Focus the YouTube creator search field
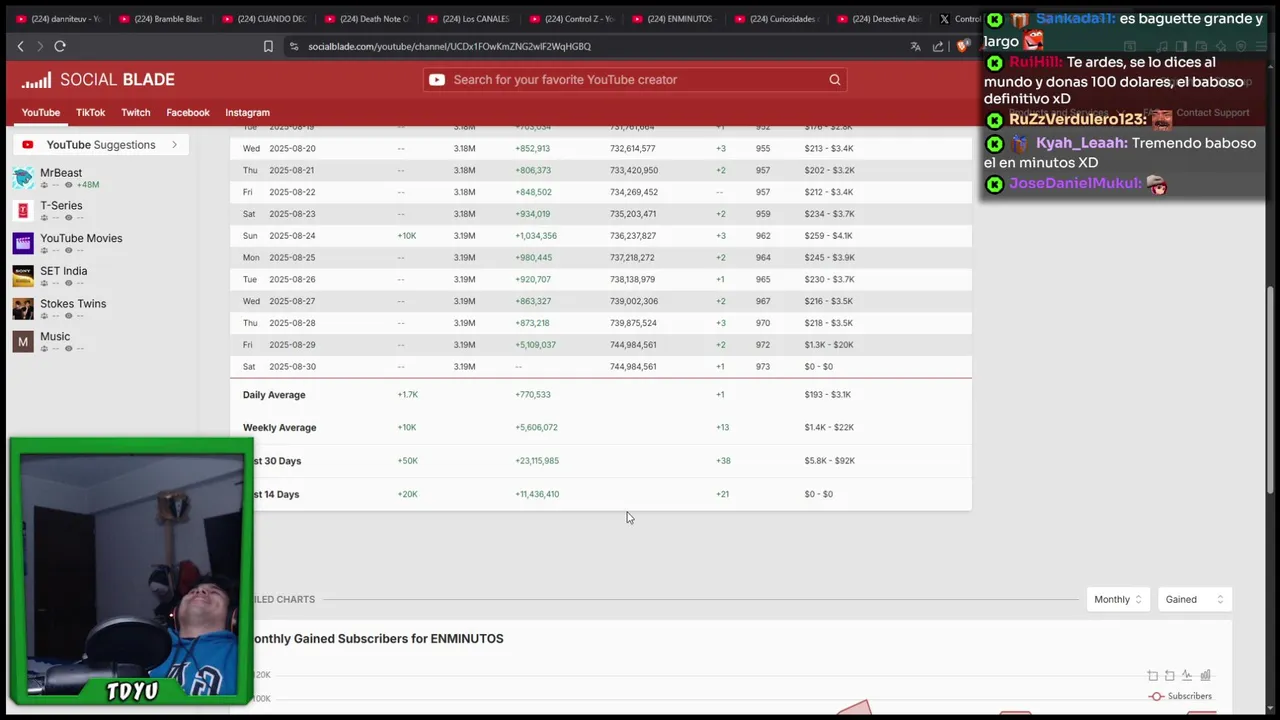Image resolution: width=1280 pixels, height=720 pixels. (x=636, y=80)
